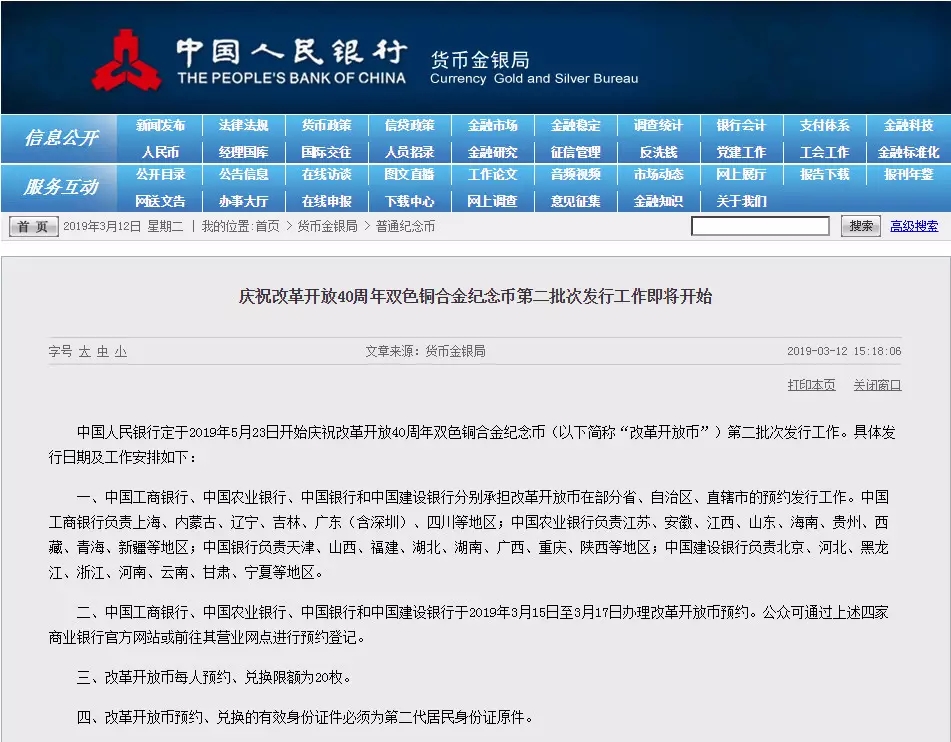Click the 打印本页 print link
This screenshot has height=742, width=951.
[811, 385]
